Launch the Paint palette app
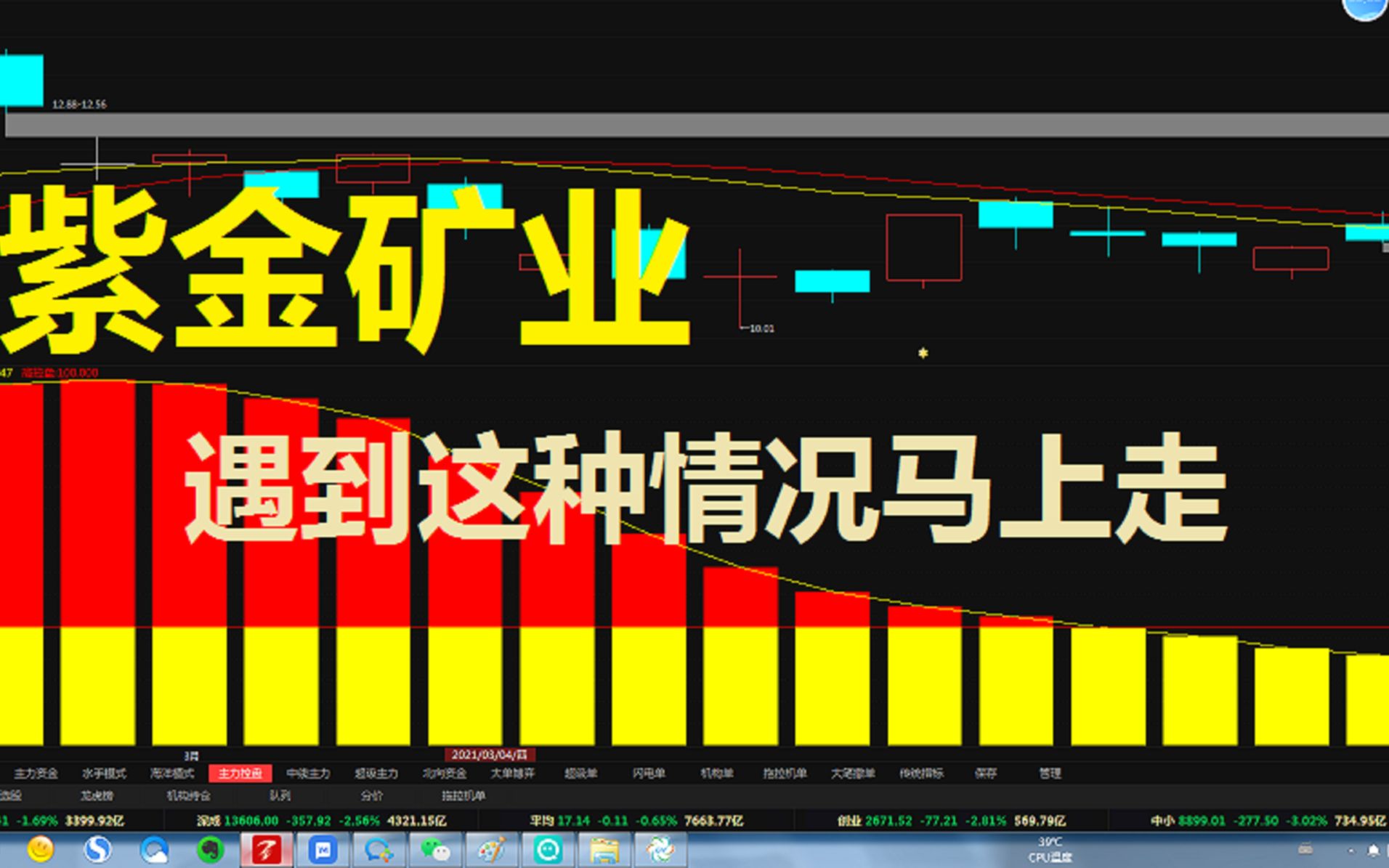1389x868 pixels. point(491,849)
